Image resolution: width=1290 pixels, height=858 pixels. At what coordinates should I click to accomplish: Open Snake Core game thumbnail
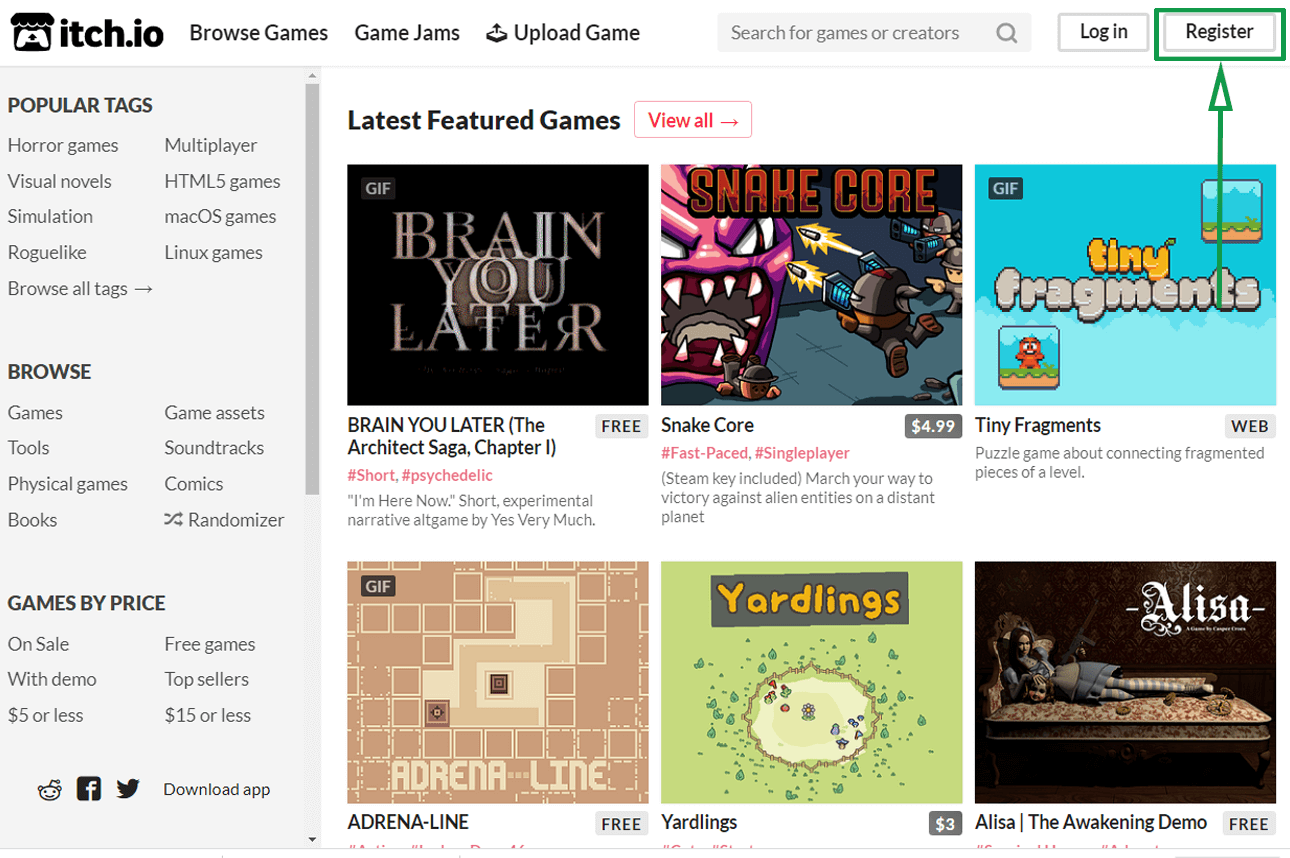coord(812,285)
